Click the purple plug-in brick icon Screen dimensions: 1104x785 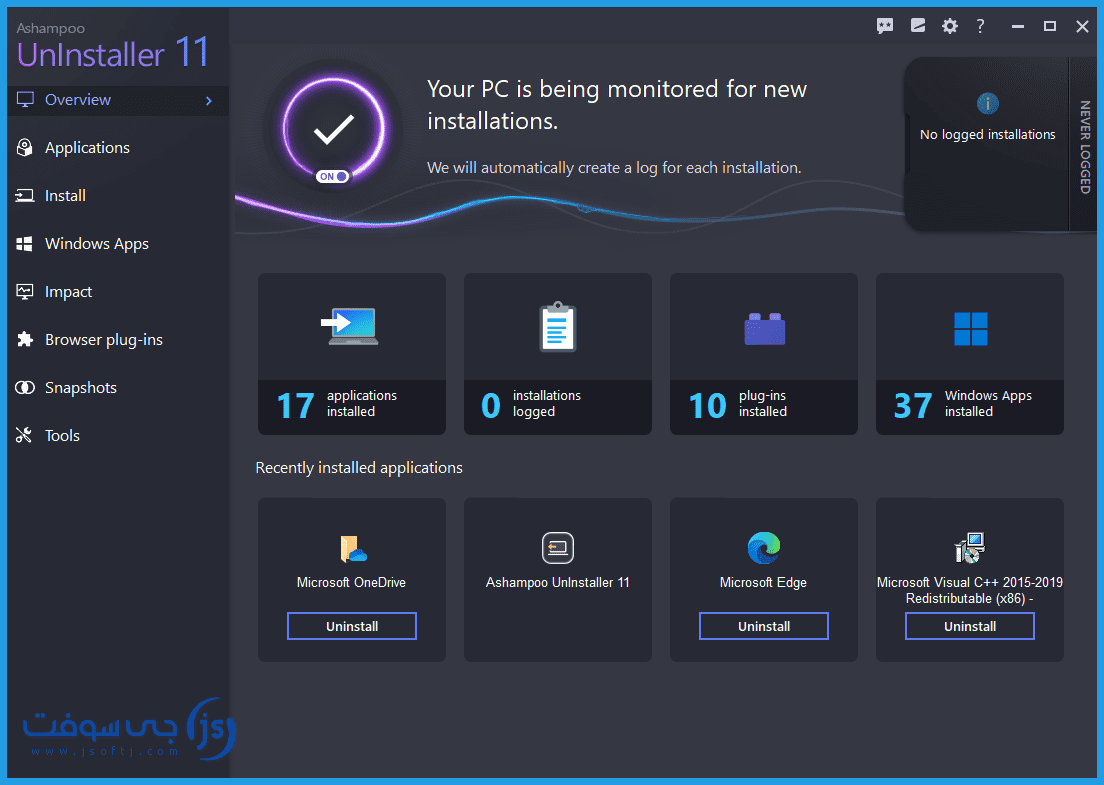765,329
